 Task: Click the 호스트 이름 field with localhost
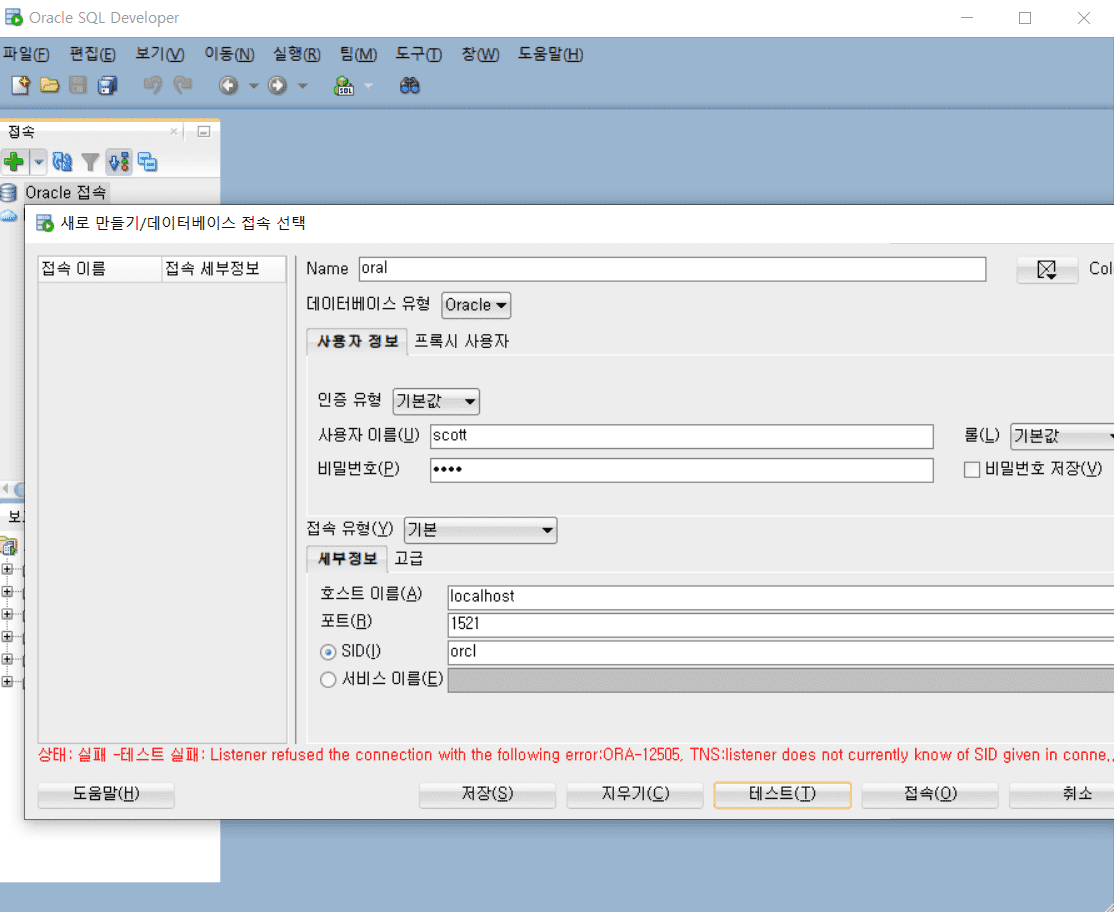780,597
